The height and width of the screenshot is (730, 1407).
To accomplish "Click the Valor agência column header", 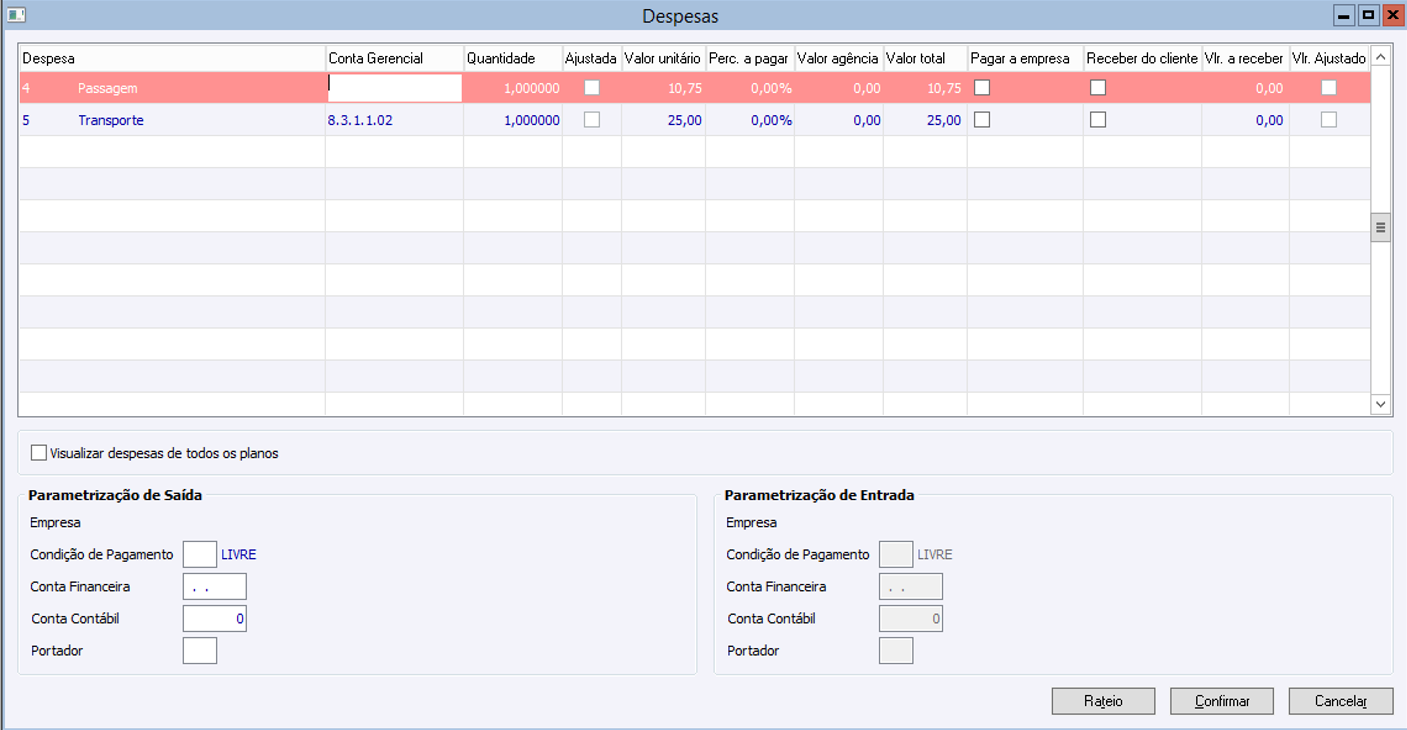I will click(x=838, y=58).
